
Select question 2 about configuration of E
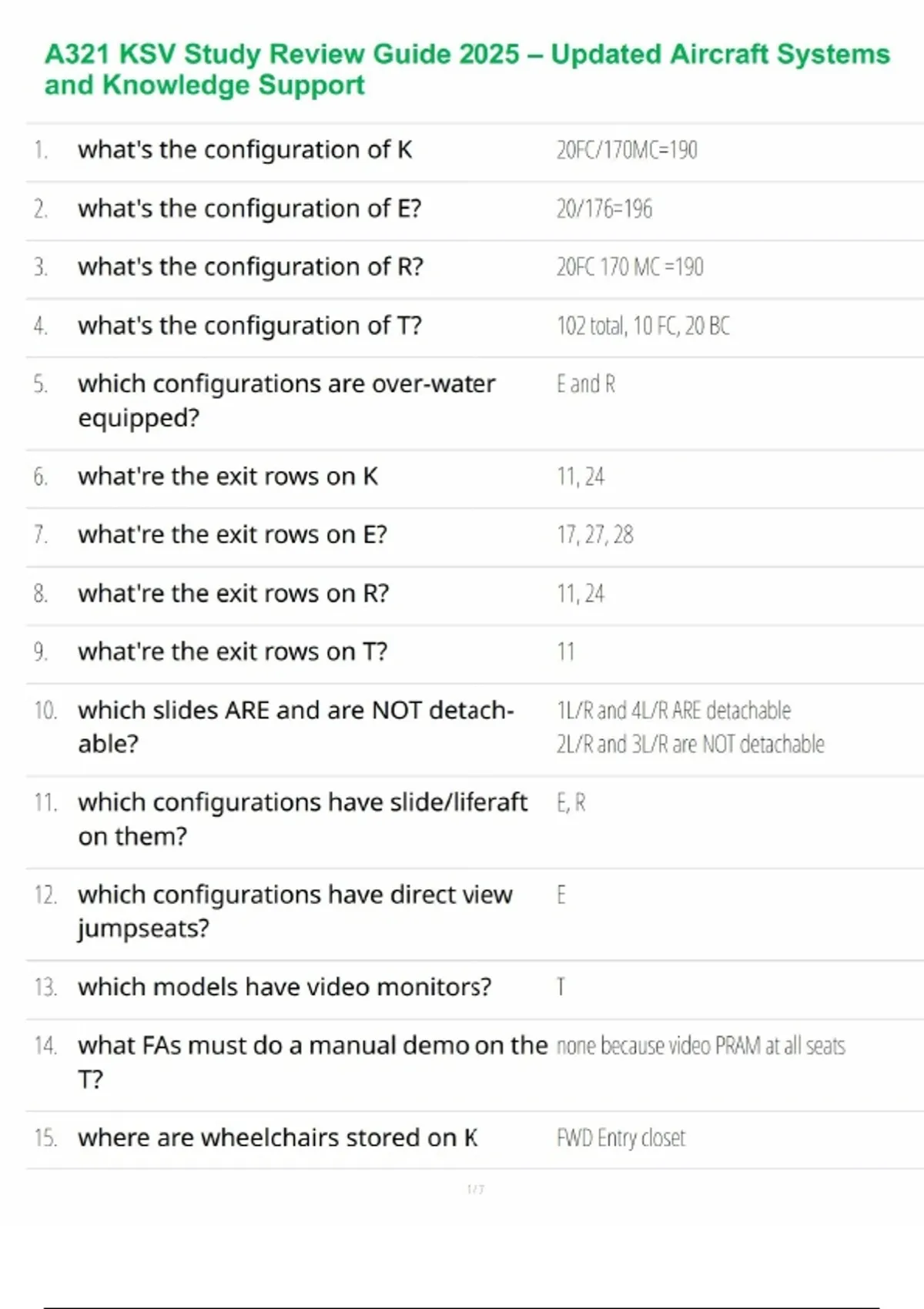click(249, 209)
